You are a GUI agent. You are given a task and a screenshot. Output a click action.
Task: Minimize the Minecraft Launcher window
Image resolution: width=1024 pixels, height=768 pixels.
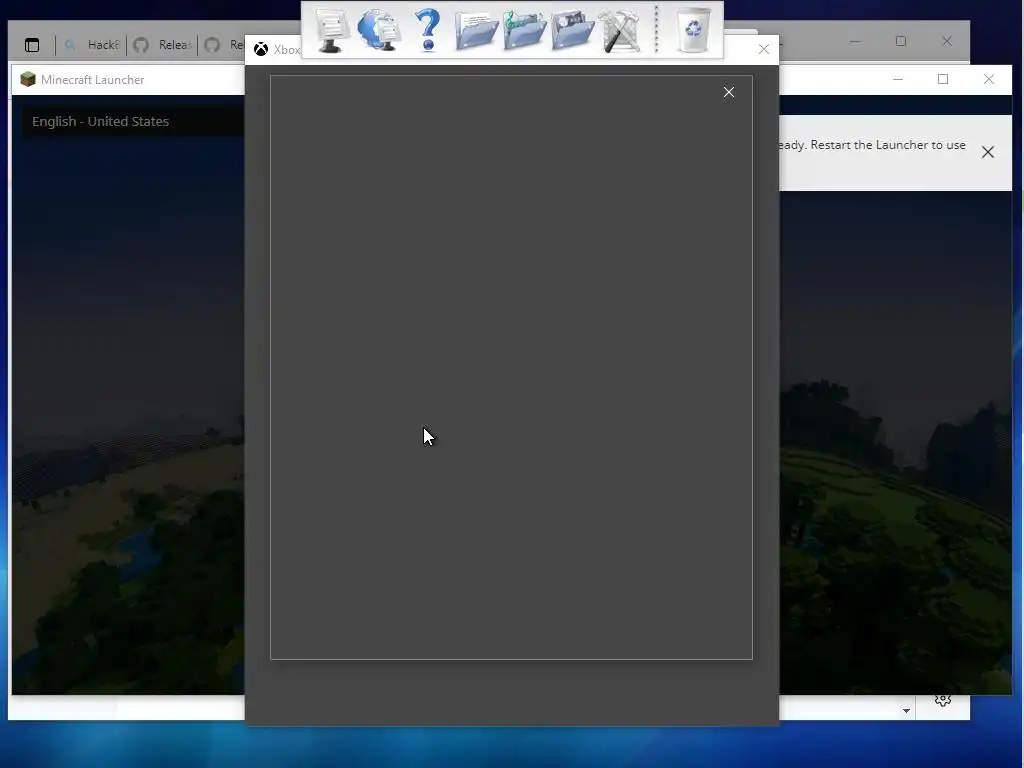[x=898, y=79]
